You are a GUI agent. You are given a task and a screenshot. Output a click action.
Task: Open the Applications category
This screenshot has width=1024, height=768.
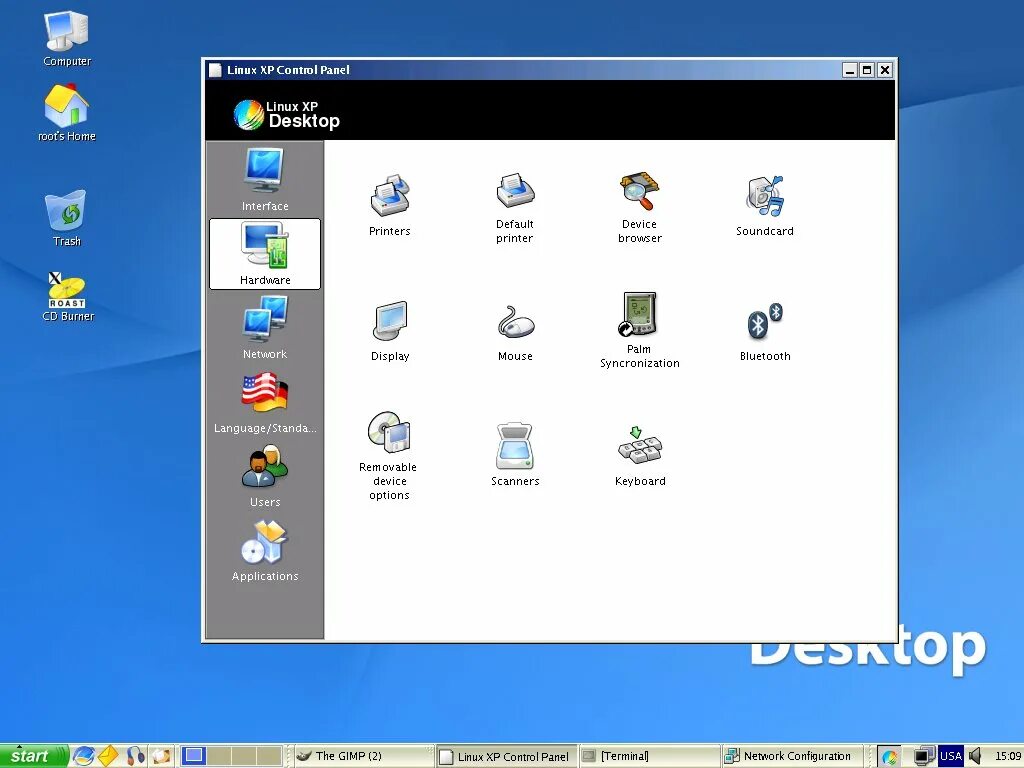(x=264, y=550)
